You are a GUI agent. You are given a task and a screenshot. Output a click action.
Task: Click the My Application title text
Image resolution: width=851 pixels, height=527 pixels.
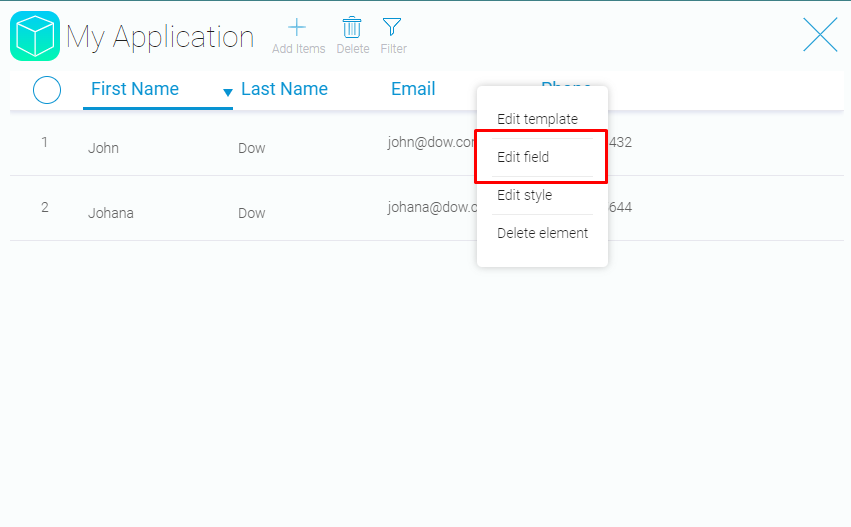pos(160,37)
